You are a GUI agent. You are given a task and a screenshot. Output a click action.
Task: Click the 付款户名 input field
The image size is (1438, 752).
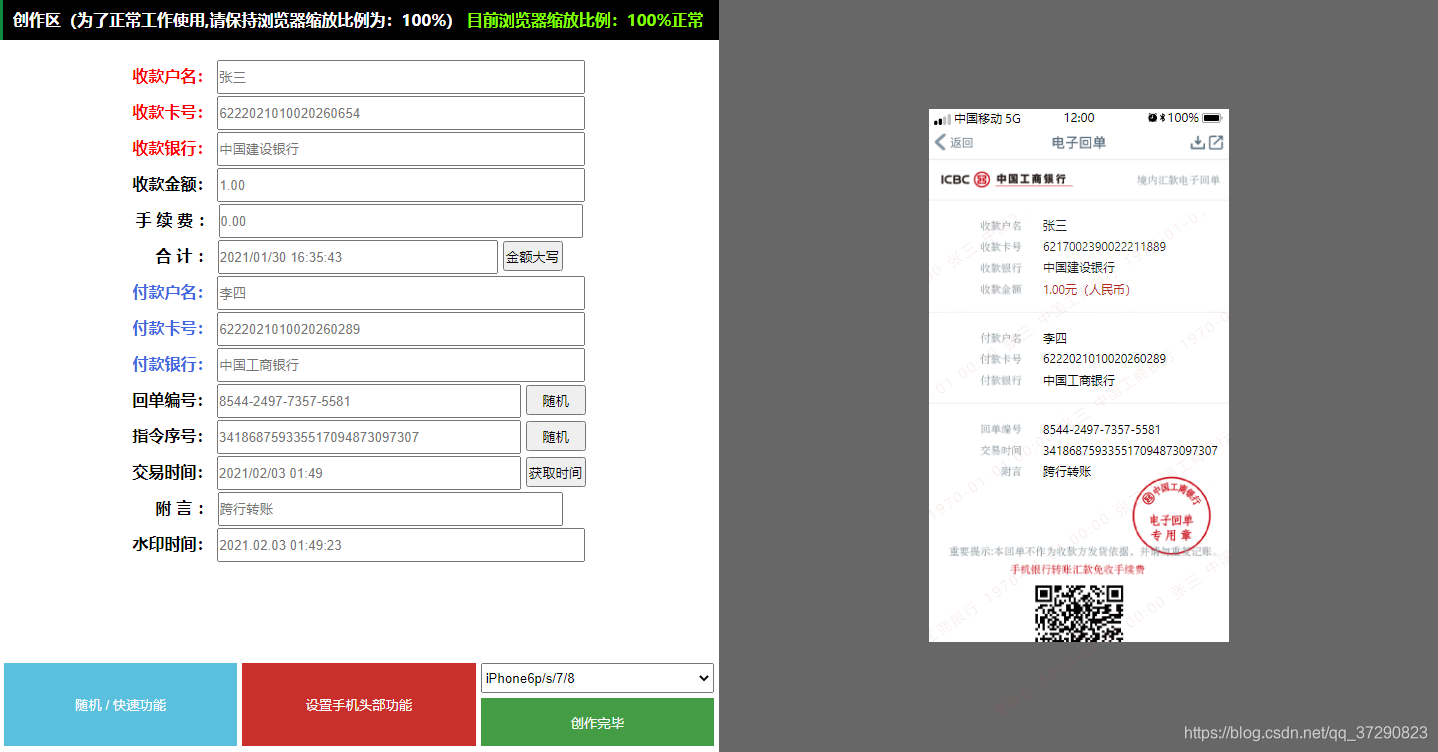400,293
